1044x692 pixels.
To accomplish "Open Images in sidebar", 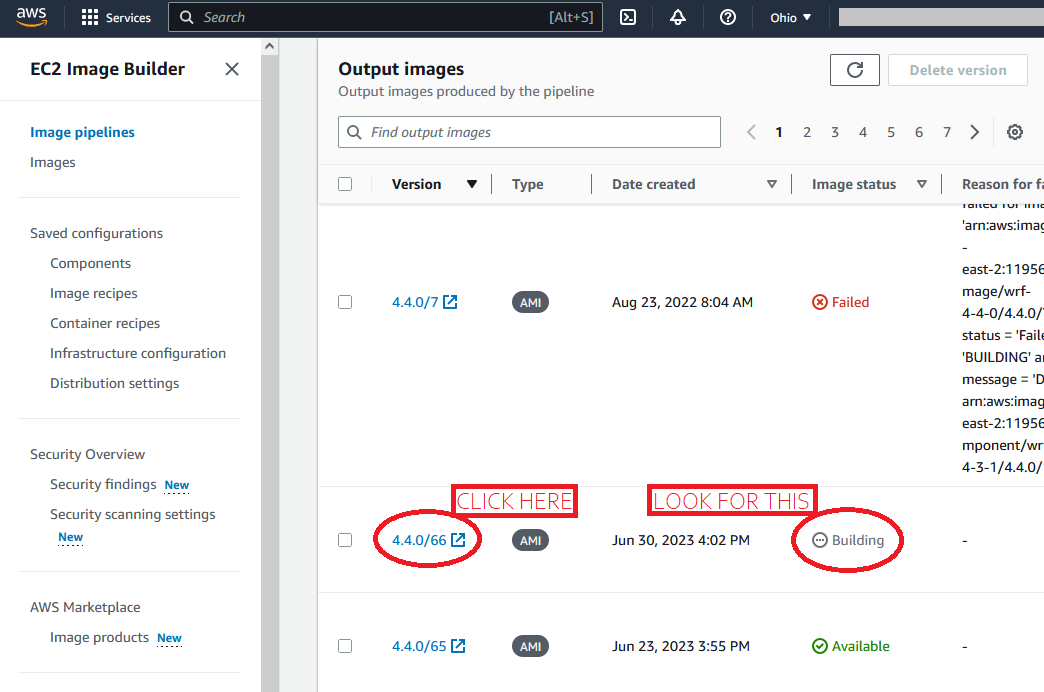I will [x=53, y=162].
